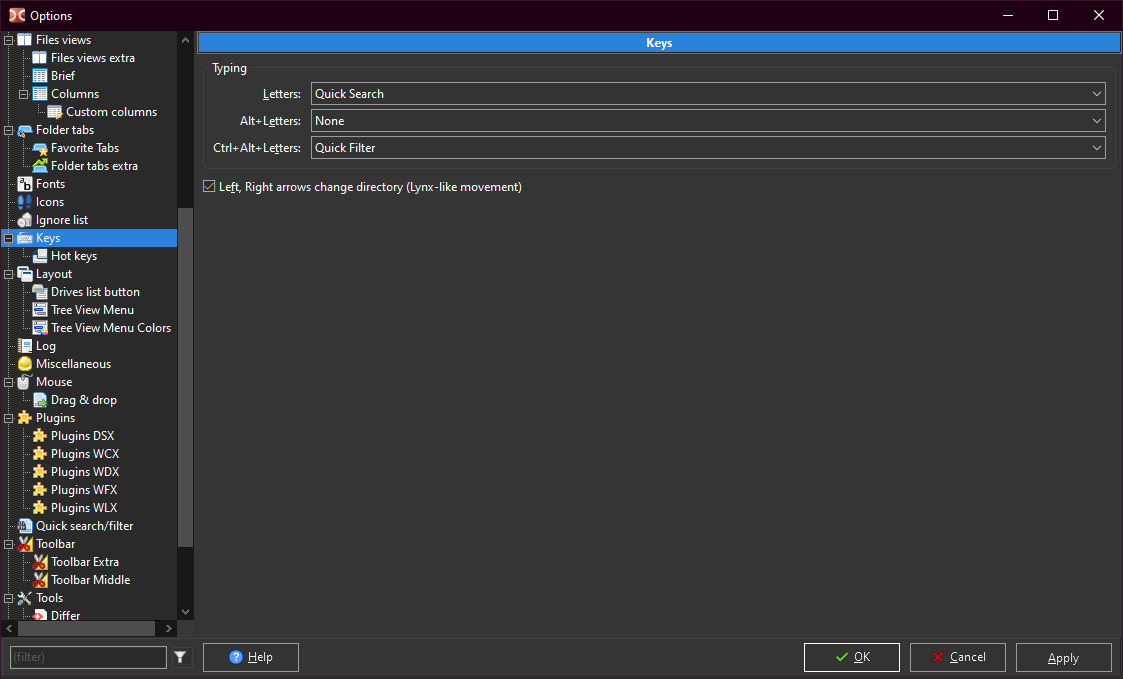This screenshot has width=1123, height=679.
Task: Collapse the Layout tree node
Action: 9,274
